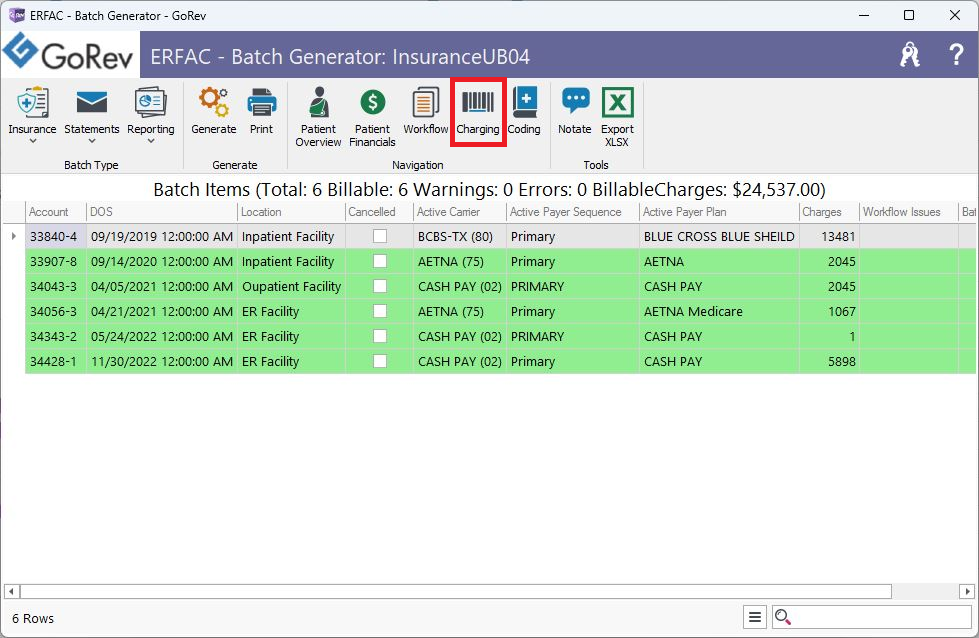Open Patient Overview
The height and width of the screenshot is (638, 979).
click(318, 117)
